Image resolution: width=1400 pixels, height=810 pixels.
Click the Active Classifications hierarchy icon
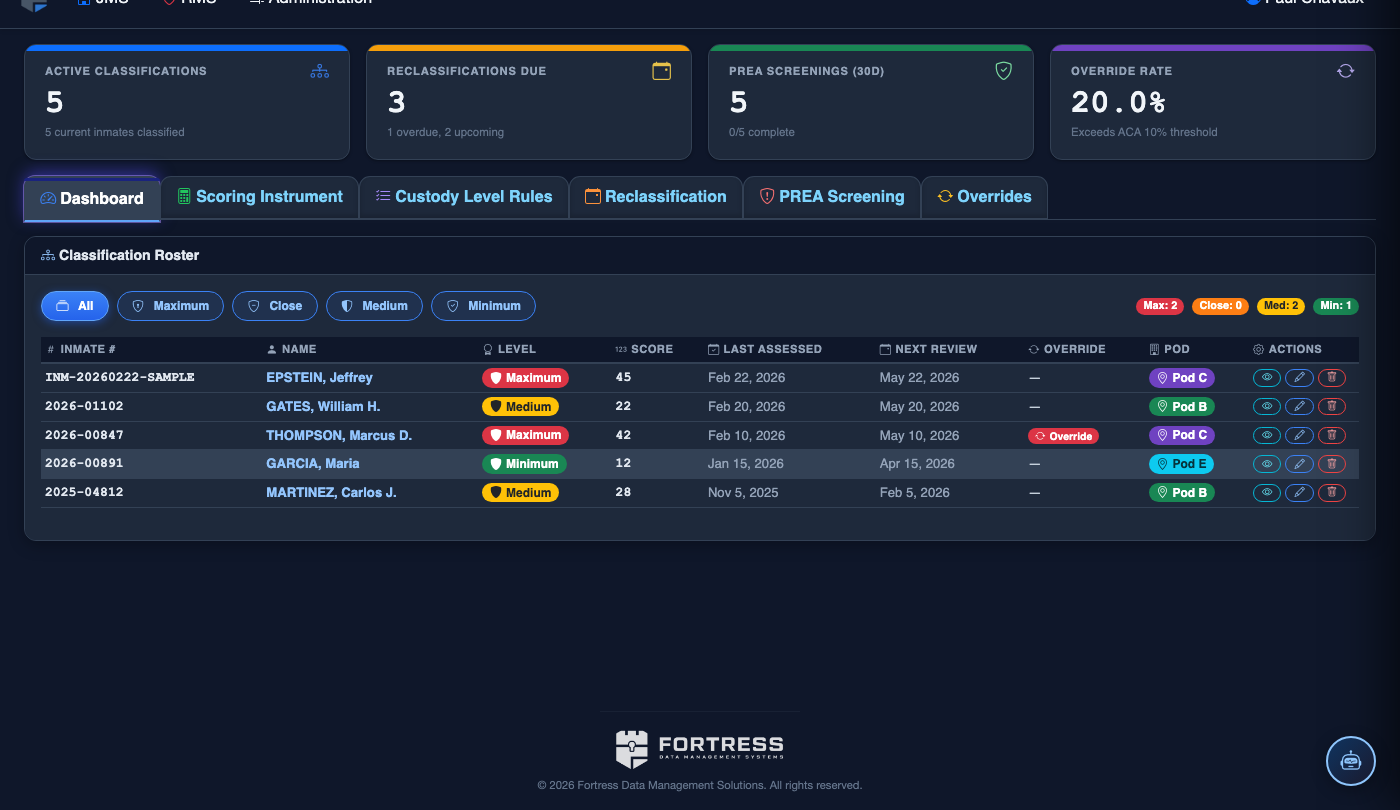(319, 71)
